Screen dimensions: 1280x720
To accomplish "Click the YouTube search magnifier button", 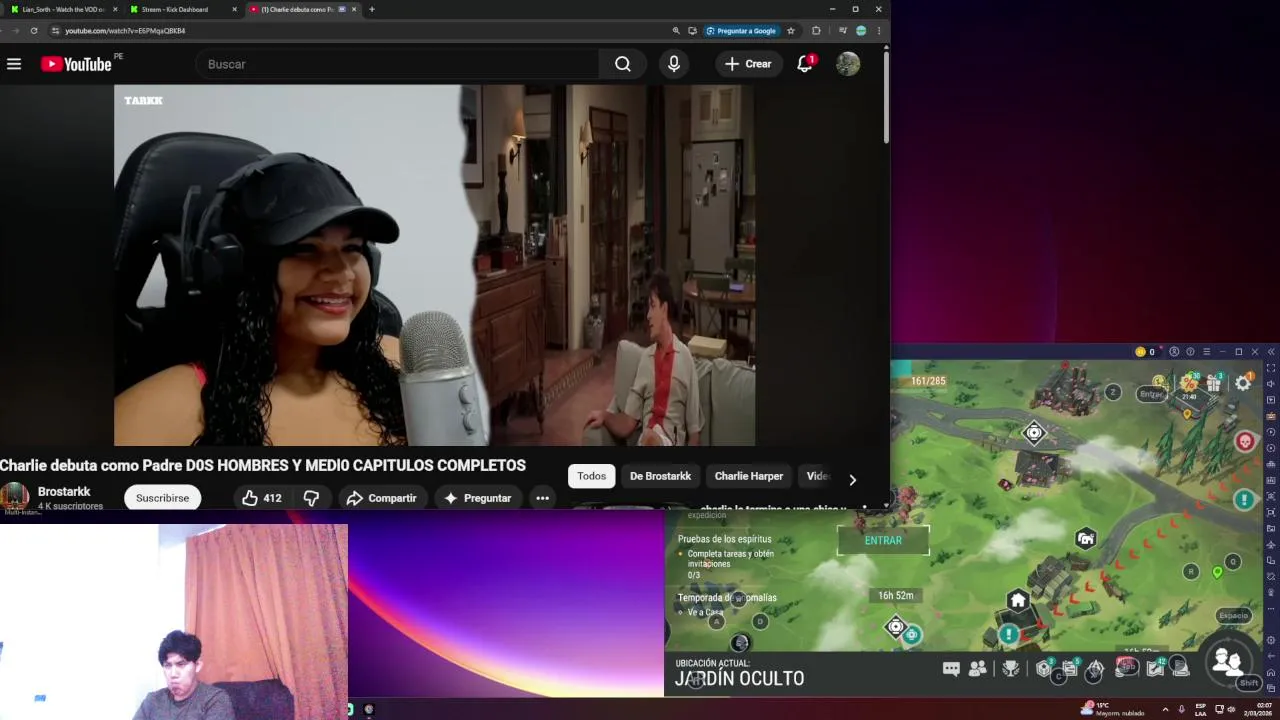I will pyautogui.click(x=623, y=64).
